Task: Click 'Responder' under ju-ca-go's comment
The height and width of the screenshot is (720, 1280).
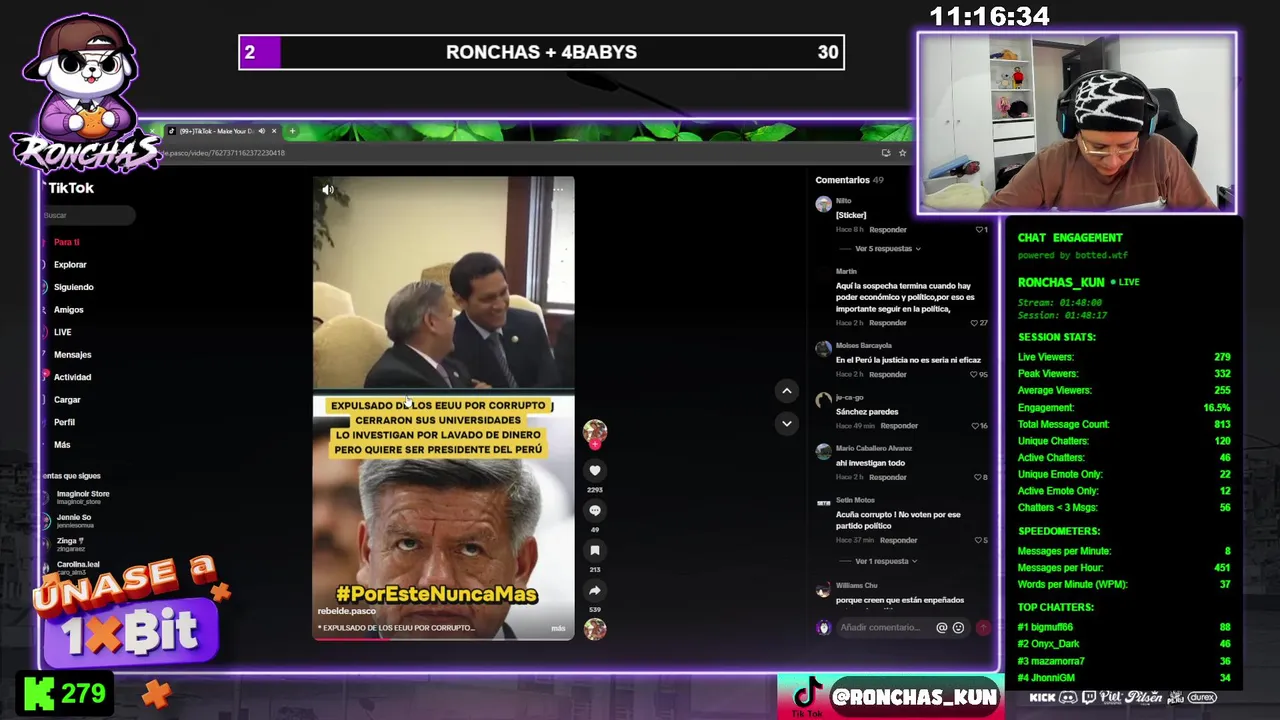Action: 899,426
